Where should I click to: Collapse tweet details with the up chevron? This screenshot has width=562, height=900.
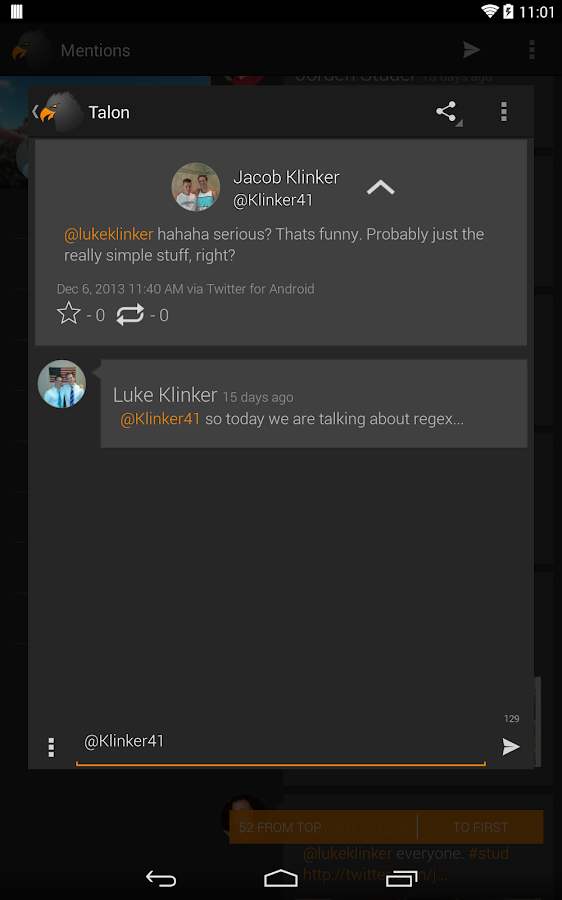pyautogui.click(x=380, y=187)
